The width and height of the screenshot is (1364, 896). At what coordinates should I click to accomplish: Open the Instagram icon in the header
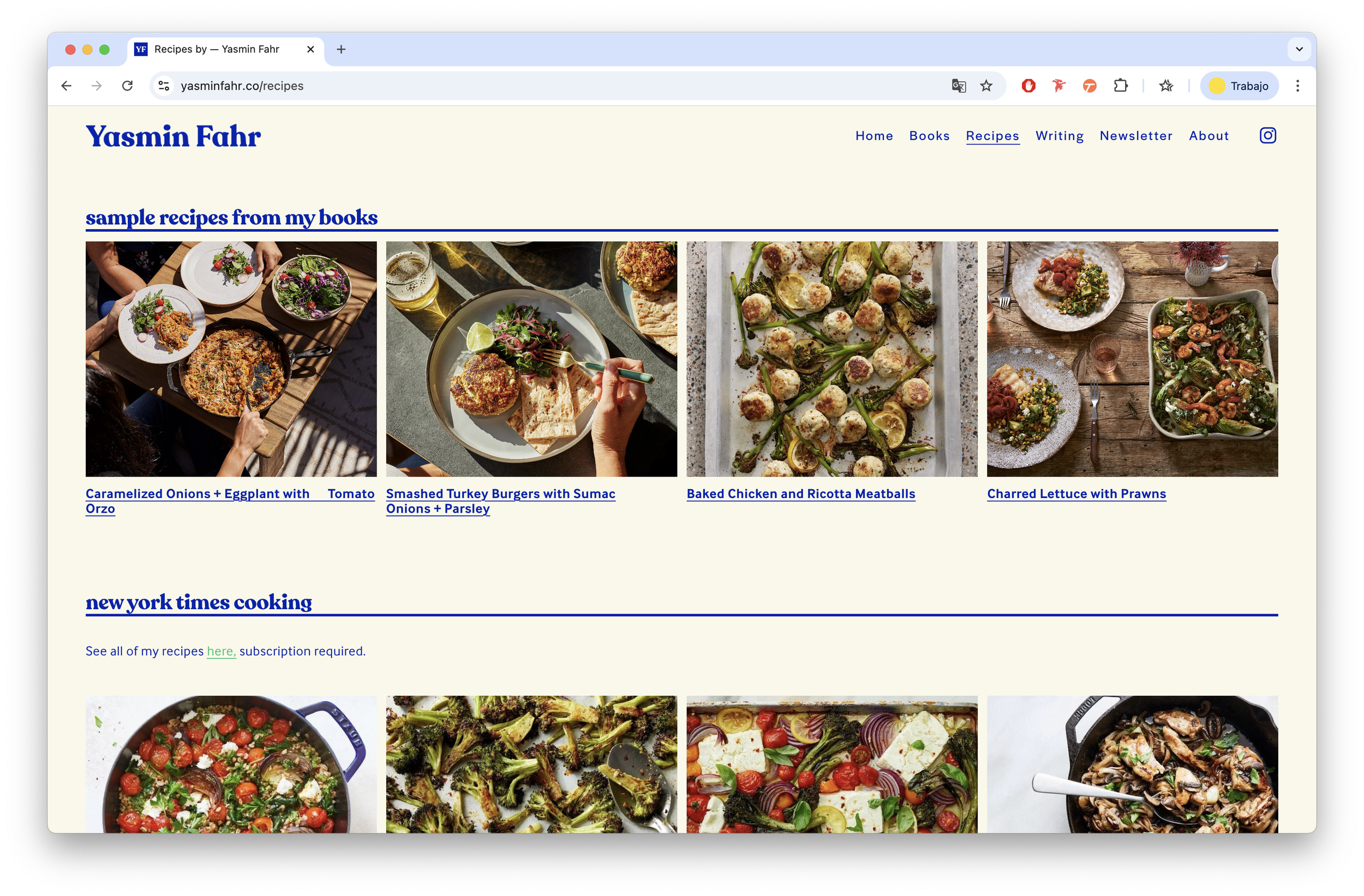coord(1267,136)
